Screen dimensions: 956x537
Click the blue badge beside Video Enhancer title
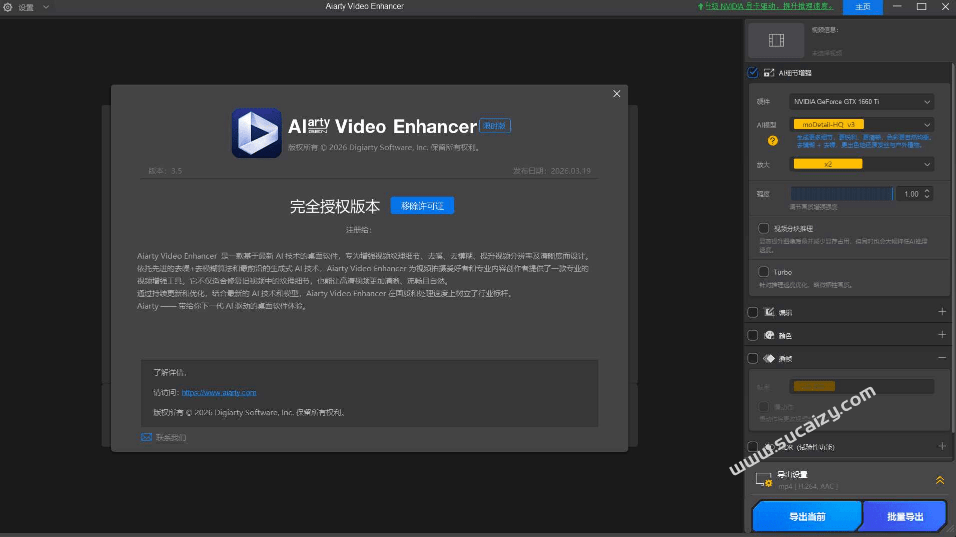(x=494, y=126)
